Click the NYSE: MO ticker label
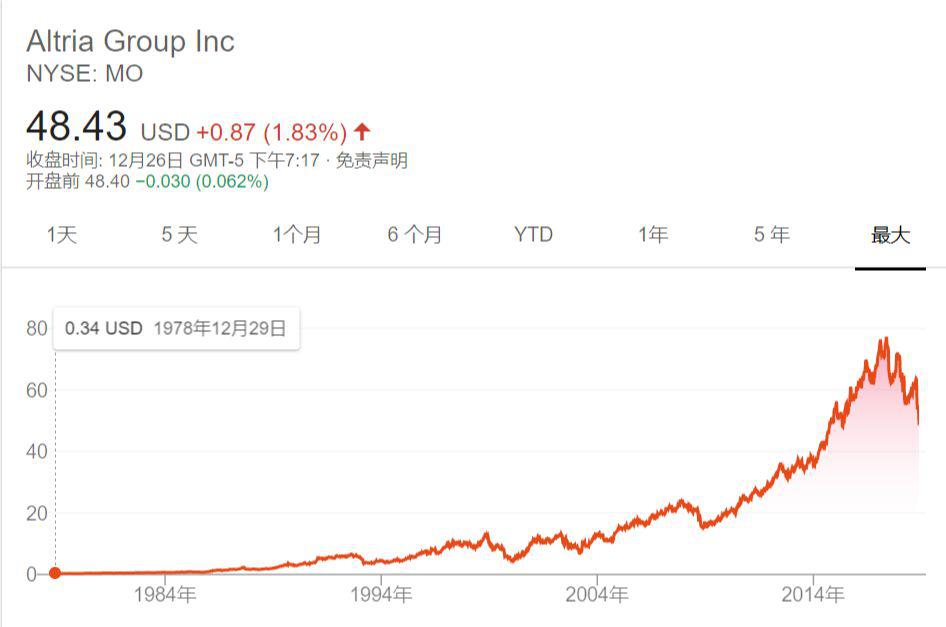Viewport: 946px width, 627px height. [84, 74]
